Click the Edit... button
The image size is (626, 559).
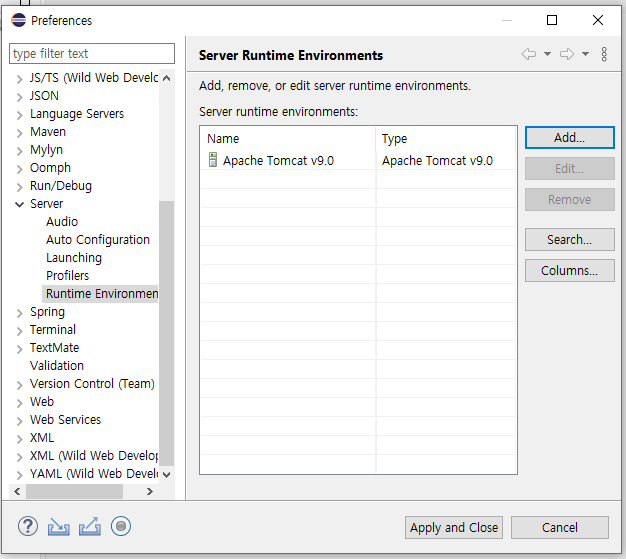point(569,168)
